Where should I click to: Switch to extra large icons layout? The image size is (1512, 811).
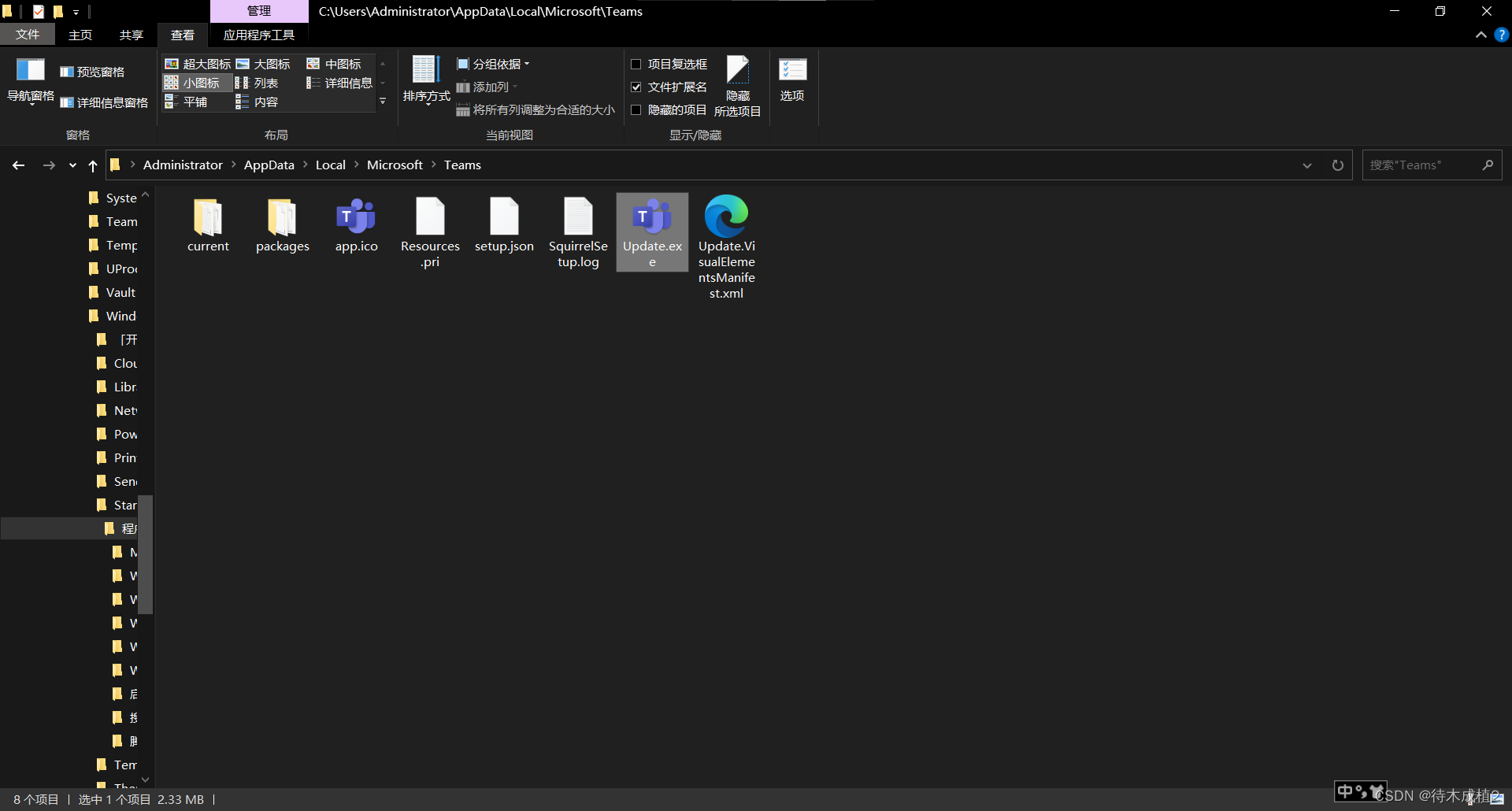198,64
